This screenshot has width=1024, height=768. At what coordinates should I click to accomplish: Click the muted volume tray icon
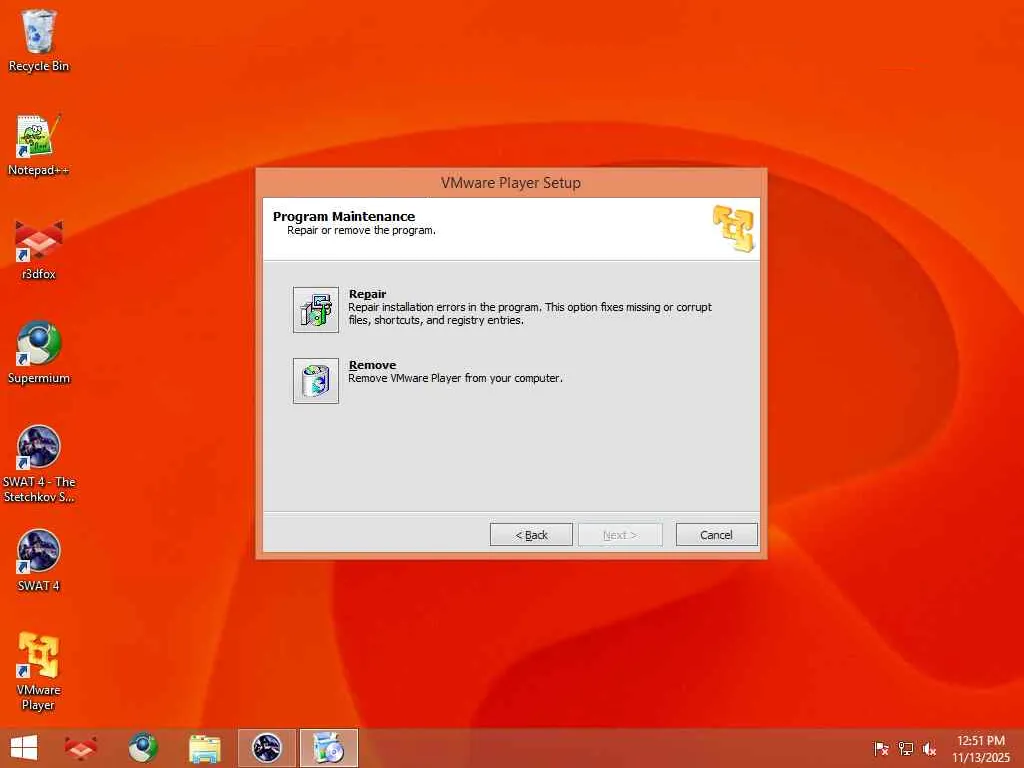(929, 748)
